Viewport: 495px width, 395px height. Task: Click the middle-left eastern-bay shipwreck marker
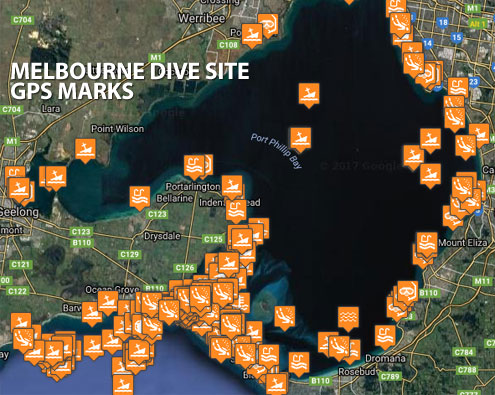click(x=414, y=156)
